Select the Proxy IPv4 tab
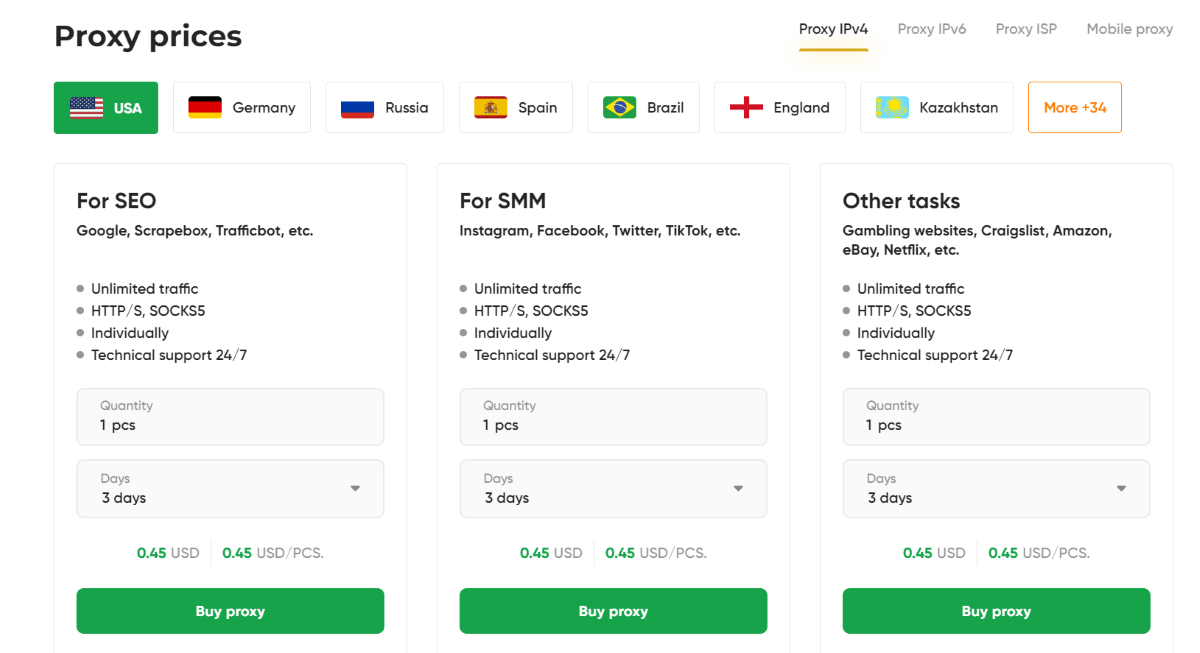1200x653 pixels. pyautogui.click(x=833, y=29)
